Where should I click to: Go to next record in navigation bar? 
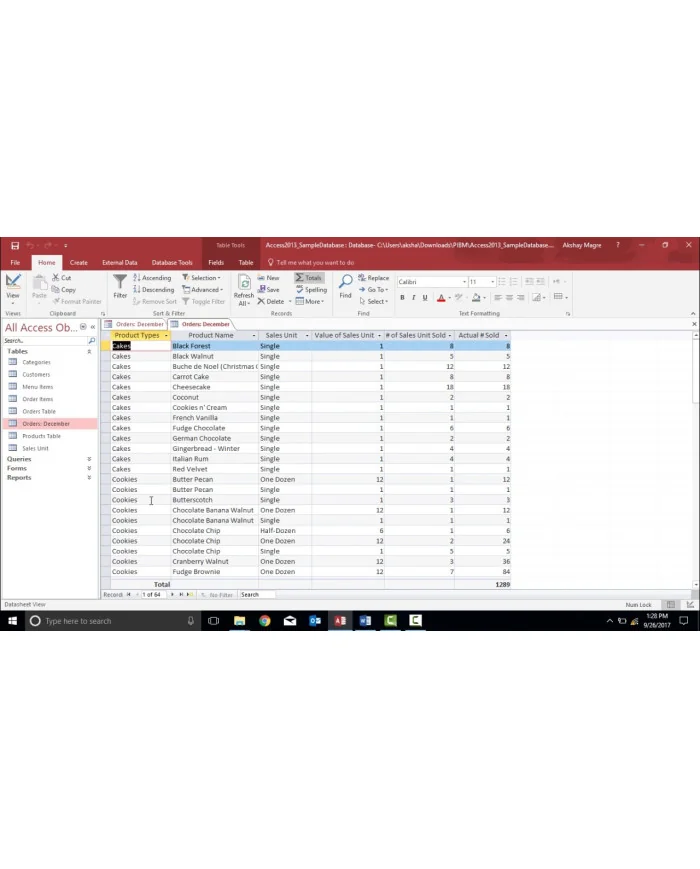coord(172,595)
